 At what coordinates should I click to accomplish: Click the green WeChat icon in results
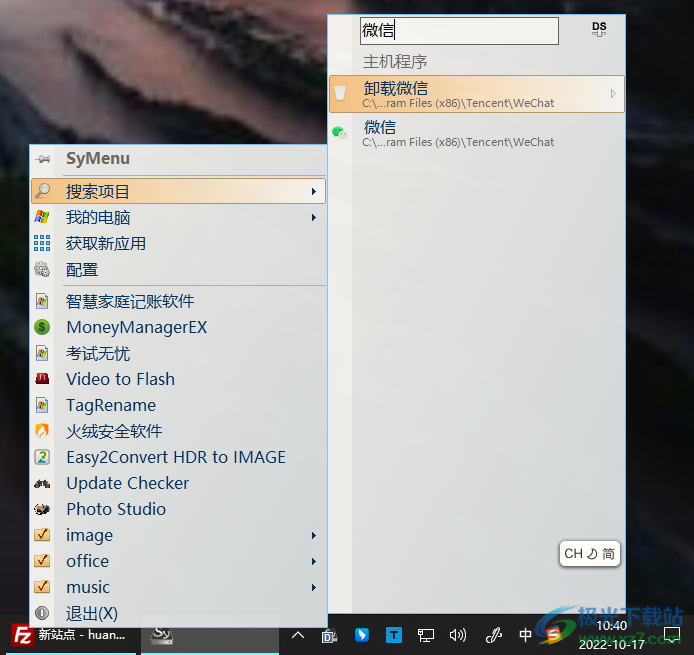tap(339, 132)
